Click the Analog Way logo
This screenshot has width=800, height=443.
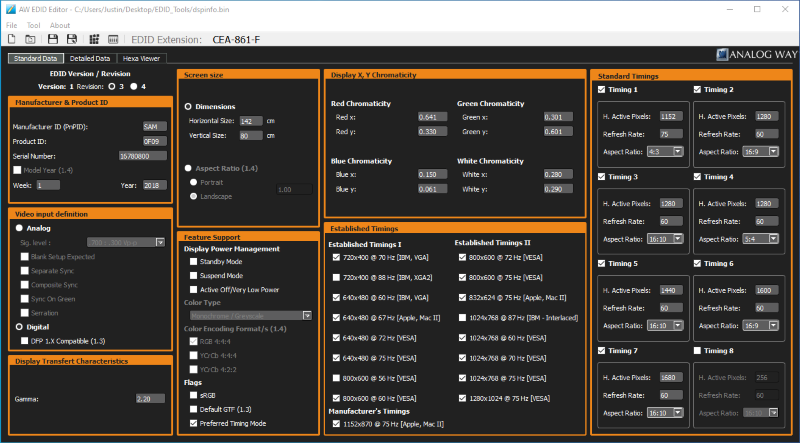tap(756, 57)
